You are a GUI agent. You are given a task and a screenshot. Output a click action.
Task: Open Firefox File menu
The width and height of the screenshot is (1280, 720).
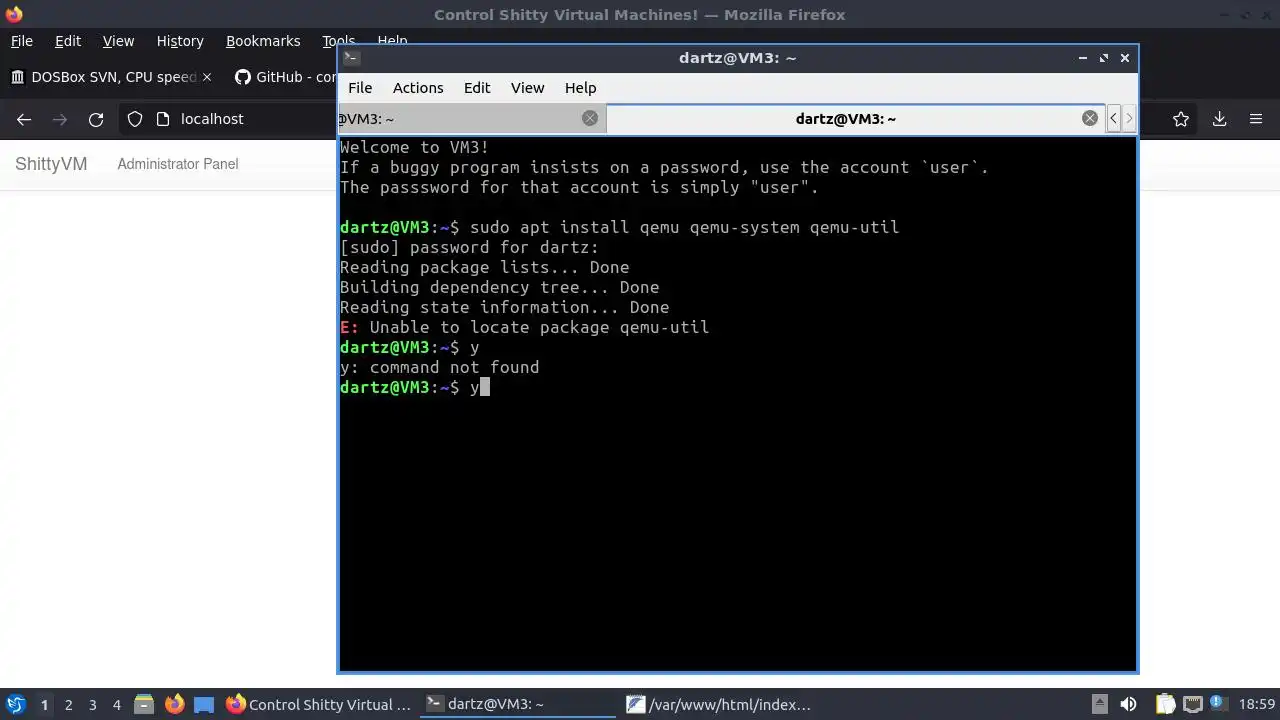coord(21,41)
